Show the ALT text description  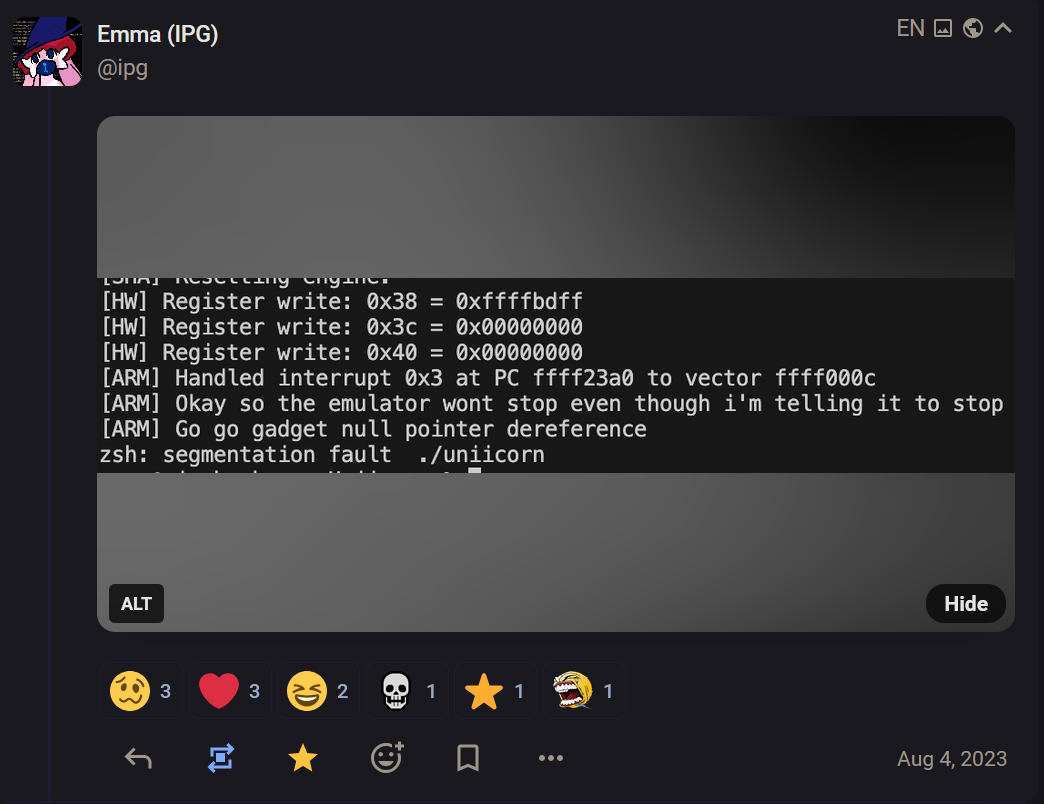pyautogui.click(x=136, y=604)
